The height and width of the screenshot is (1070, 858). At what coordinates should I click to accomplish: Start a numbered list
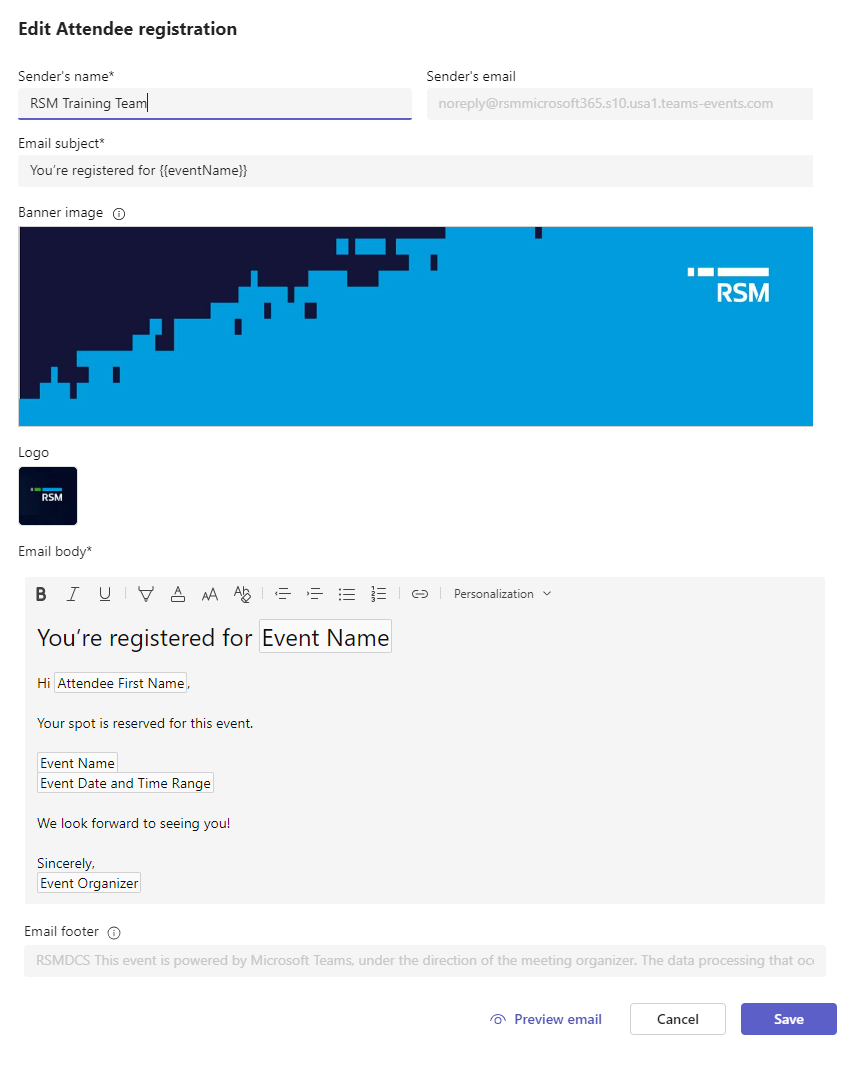(379, 593)
